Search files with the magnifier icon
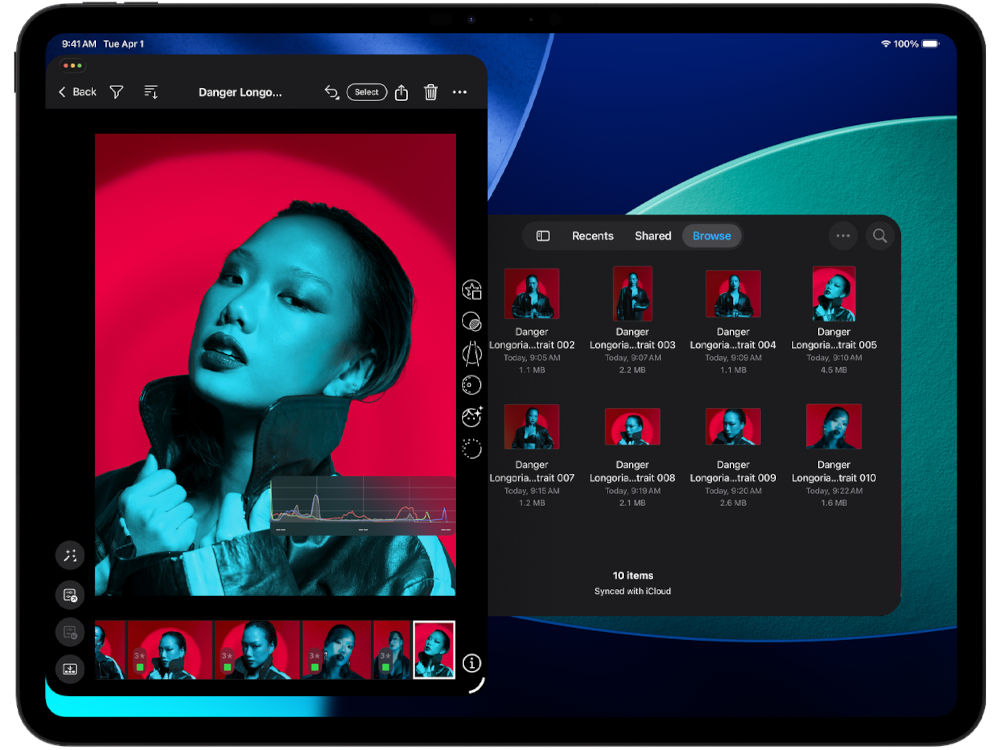This screenshot has height=750, width=1000. click(879, 236)
